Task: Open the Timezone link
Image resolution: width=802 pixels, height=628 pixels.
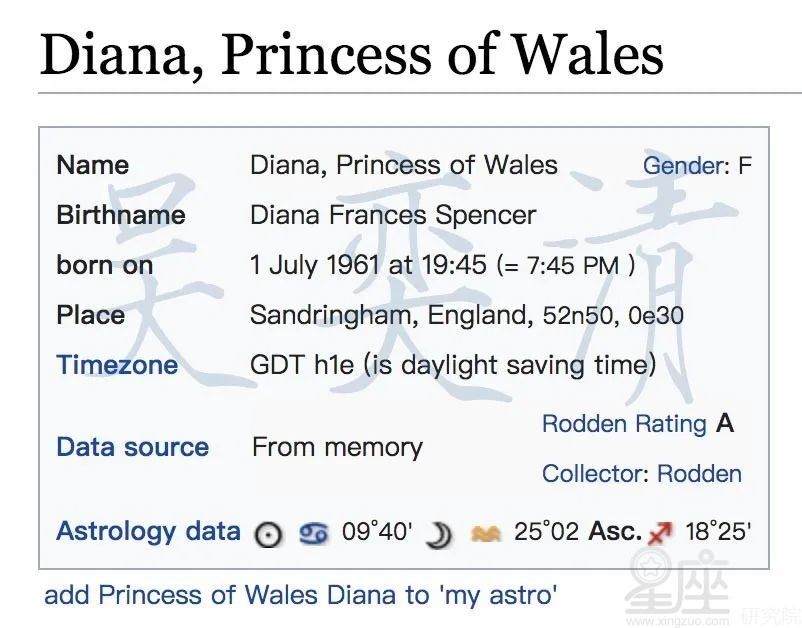Action: tap(117, 365)
